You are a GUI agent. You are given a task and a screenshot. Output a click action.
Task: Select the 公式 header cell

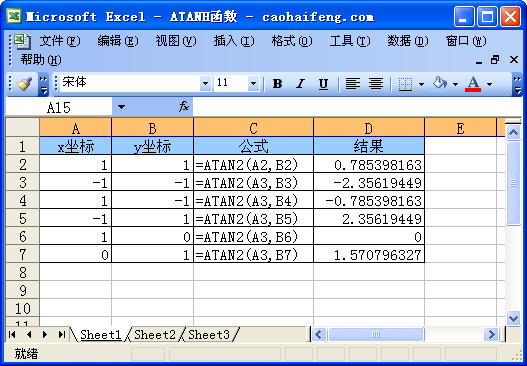[x=253, y=147]
